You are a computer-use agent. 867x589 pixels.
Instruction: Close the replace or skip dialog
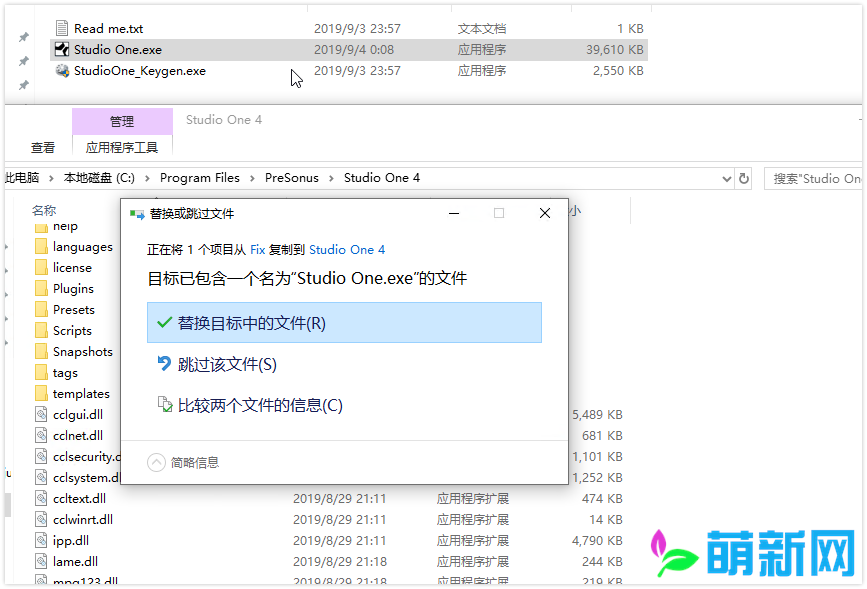545,213
